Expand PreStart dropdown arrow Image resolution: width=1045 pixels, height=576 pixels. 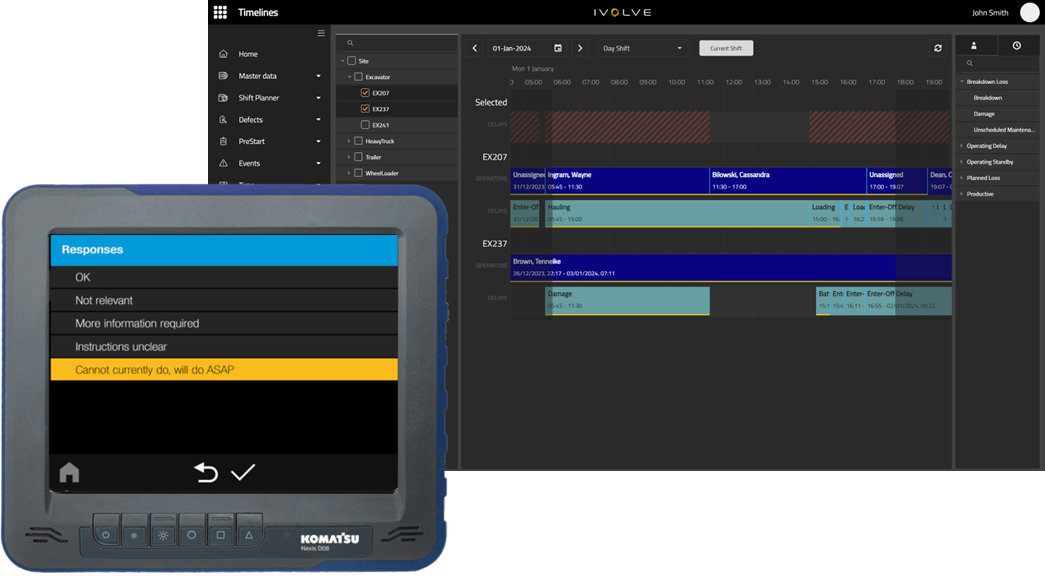[x=319, y=141]
